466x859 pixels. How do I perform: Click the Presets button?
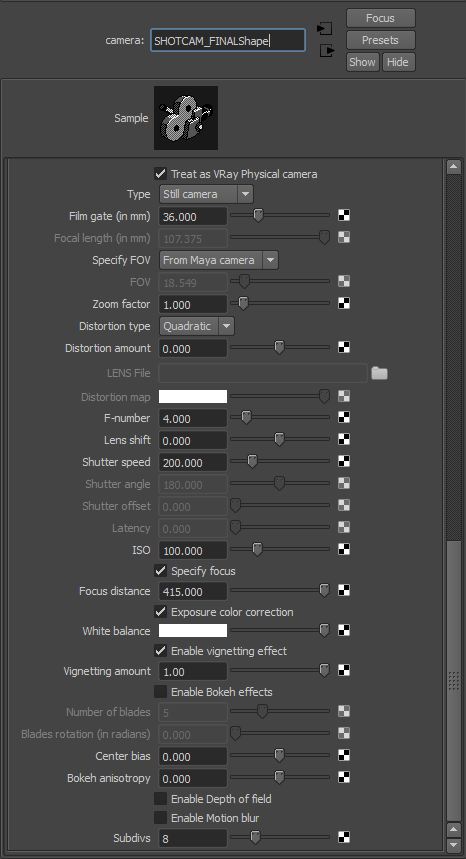[x=381, y=40]
